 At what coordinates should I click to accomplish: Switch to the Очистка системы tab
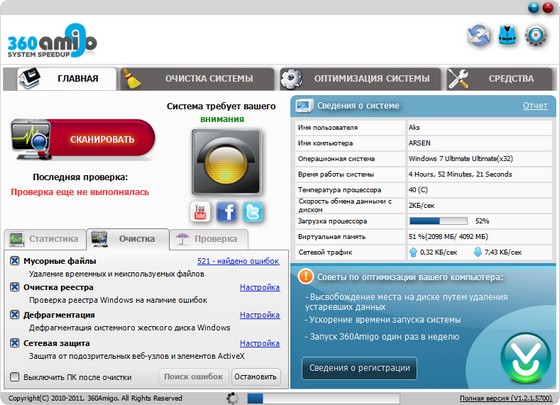click(197, 79)
